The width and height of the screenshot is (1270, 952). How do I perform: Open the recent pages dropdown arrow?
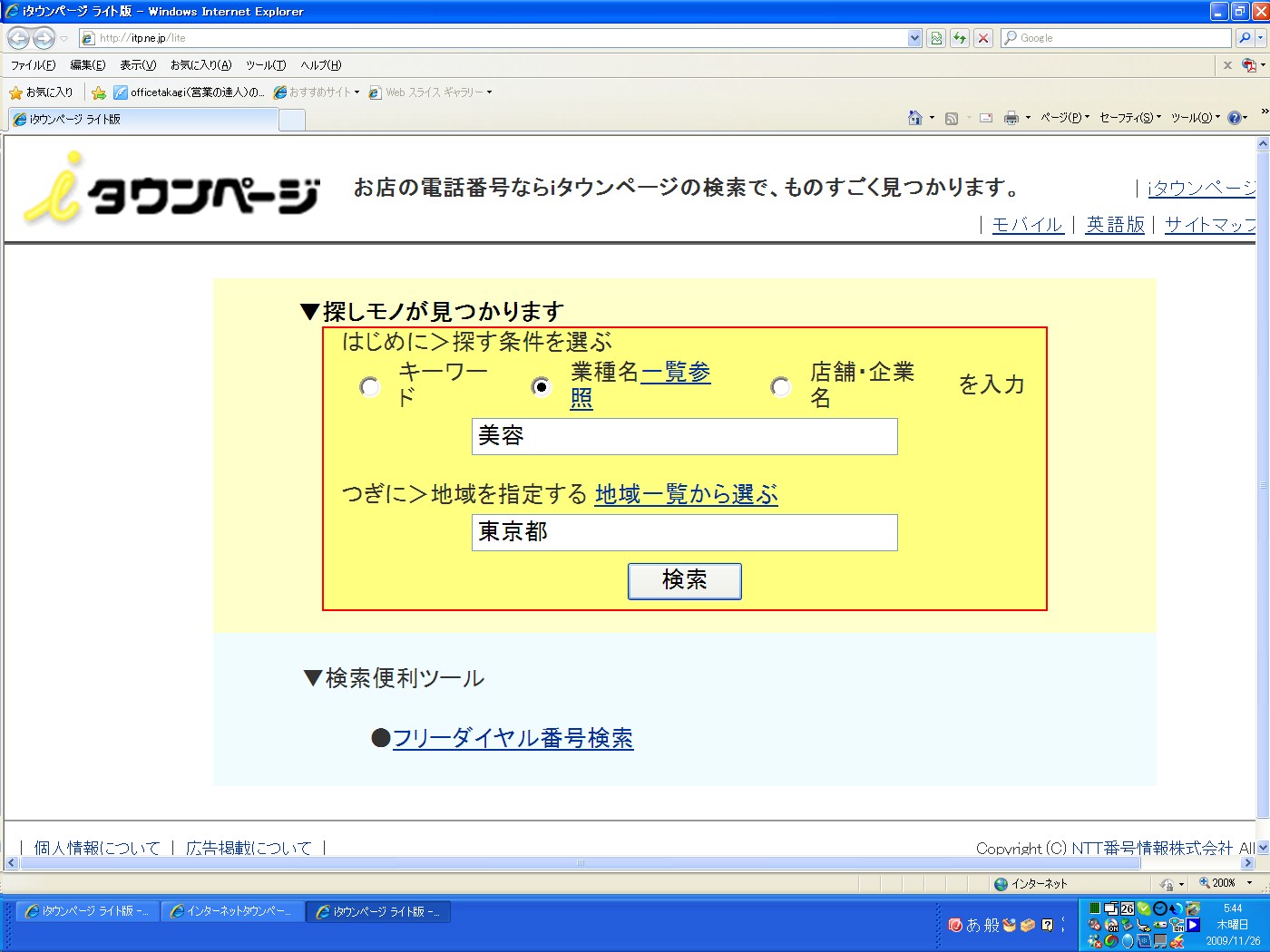click(63, 38)
